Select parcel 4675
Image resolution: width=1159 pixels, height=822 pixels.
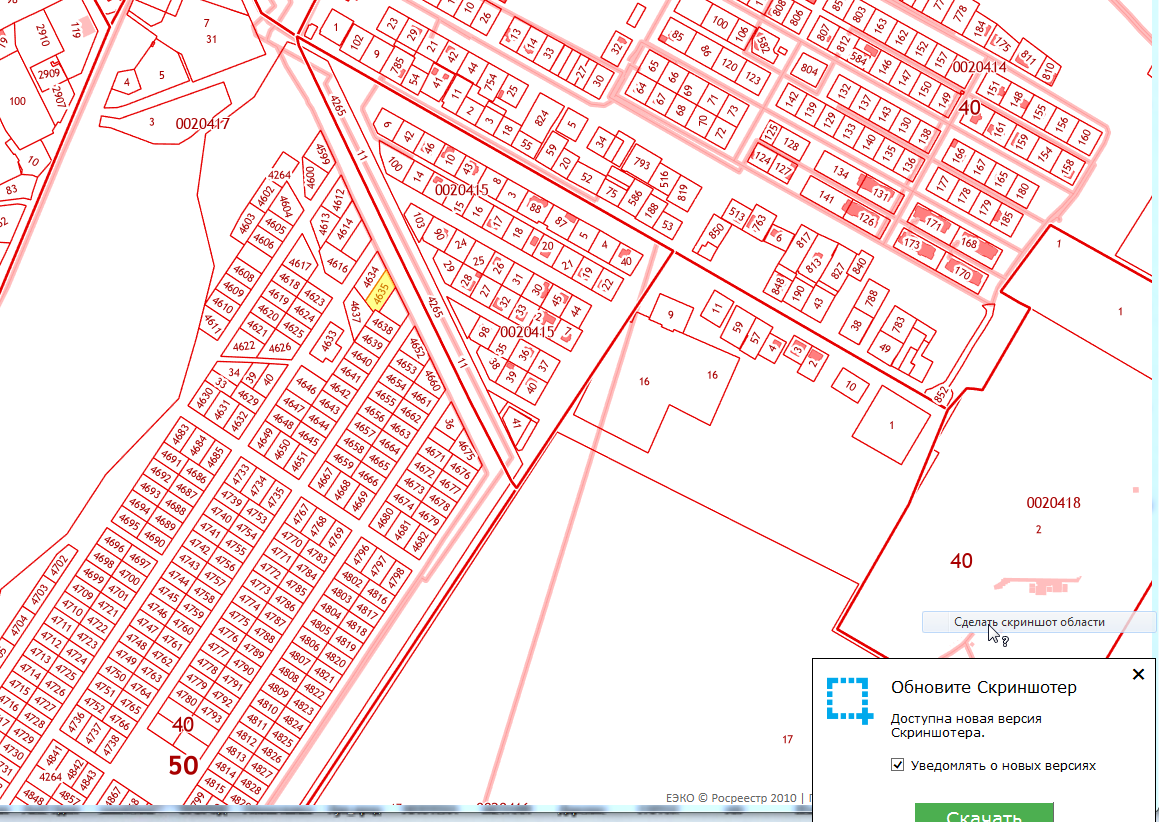[466, 450]
